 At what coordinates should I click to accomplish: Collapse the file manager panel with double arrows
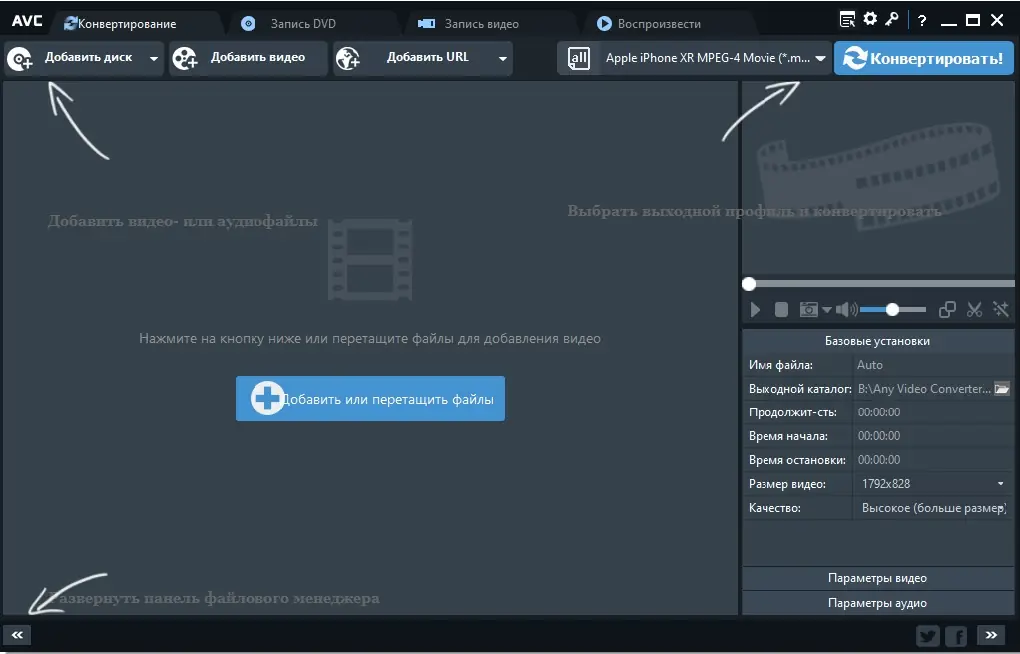point(16,634)
